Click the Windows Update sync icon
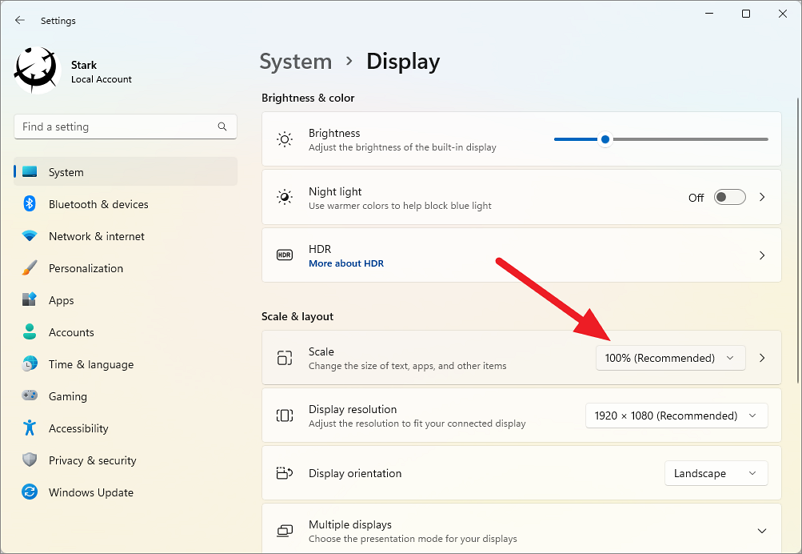The width and height of the screenshot is (802, 554). point(30,492)
